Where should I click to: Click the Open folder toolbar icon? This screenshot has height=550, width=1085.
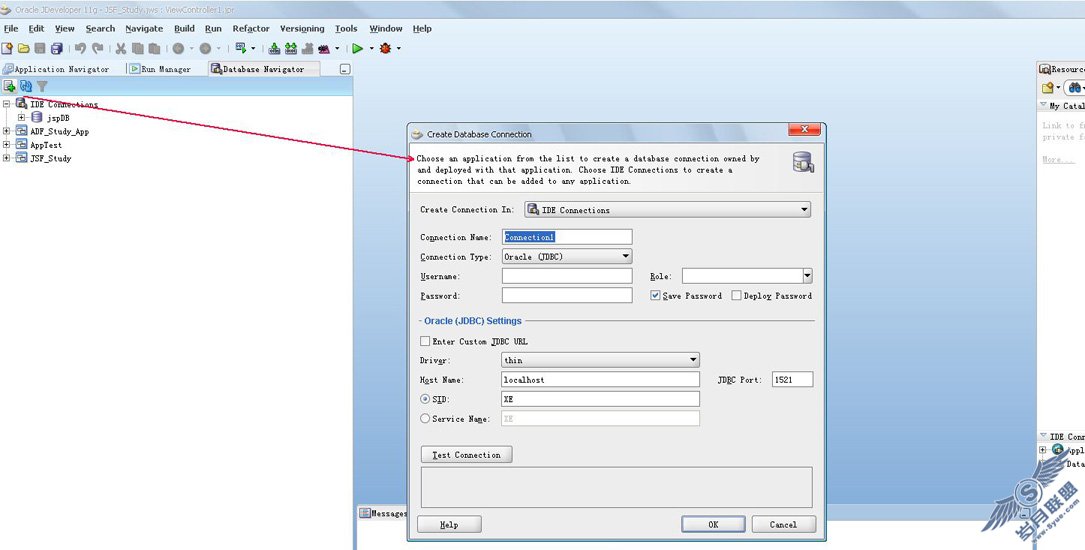tap(24, 48)
